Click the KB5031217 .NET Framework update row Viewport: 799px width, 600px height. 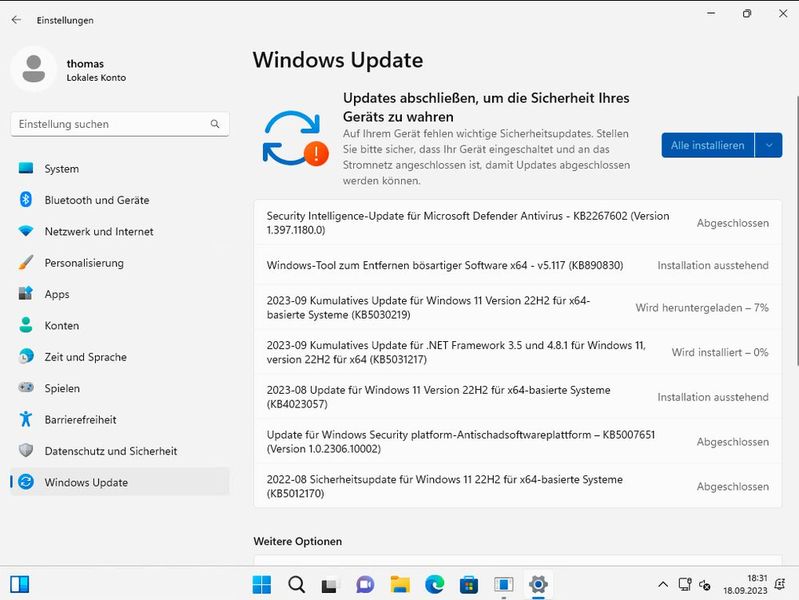coord(518,352)
